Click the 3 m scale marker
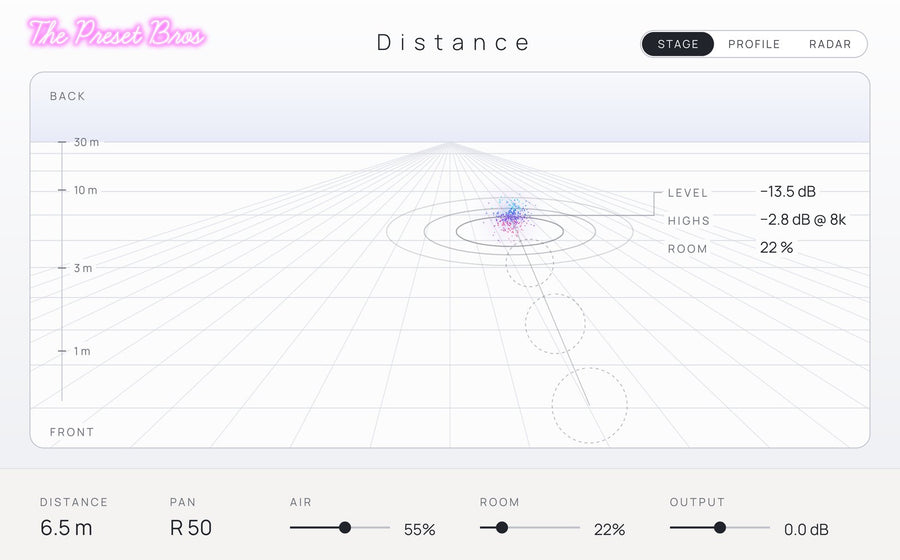Image resolution: width=900 pixels, height=560 pixels. click(76, 268)
